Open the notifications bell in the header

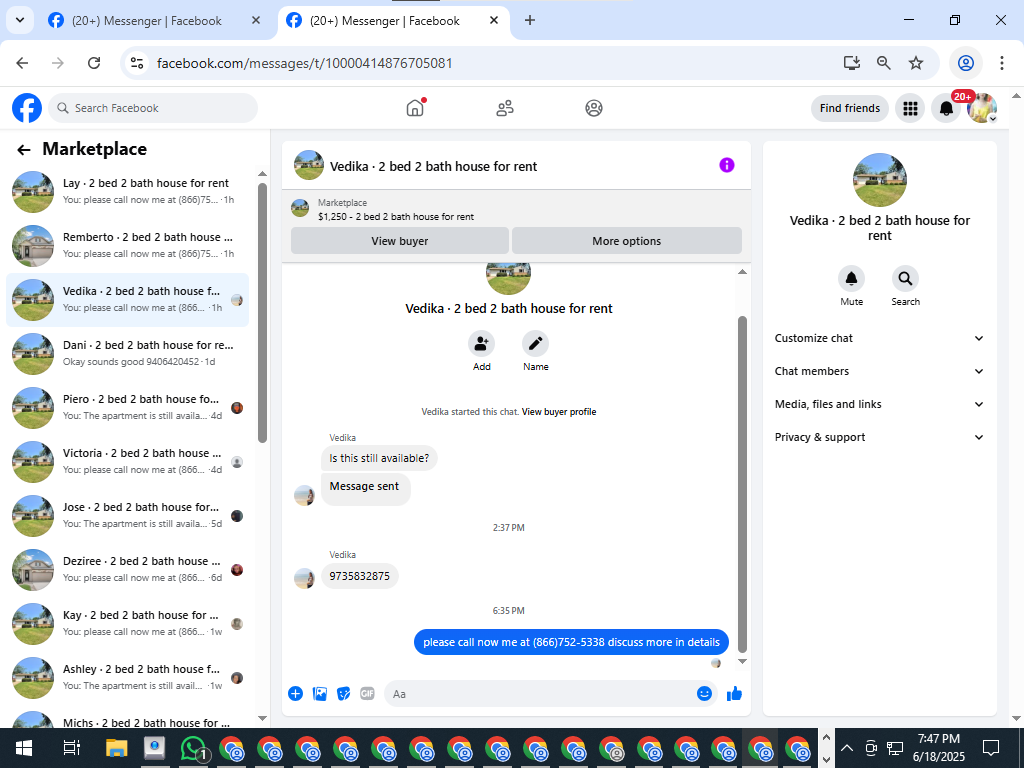[x=946, y=108]
